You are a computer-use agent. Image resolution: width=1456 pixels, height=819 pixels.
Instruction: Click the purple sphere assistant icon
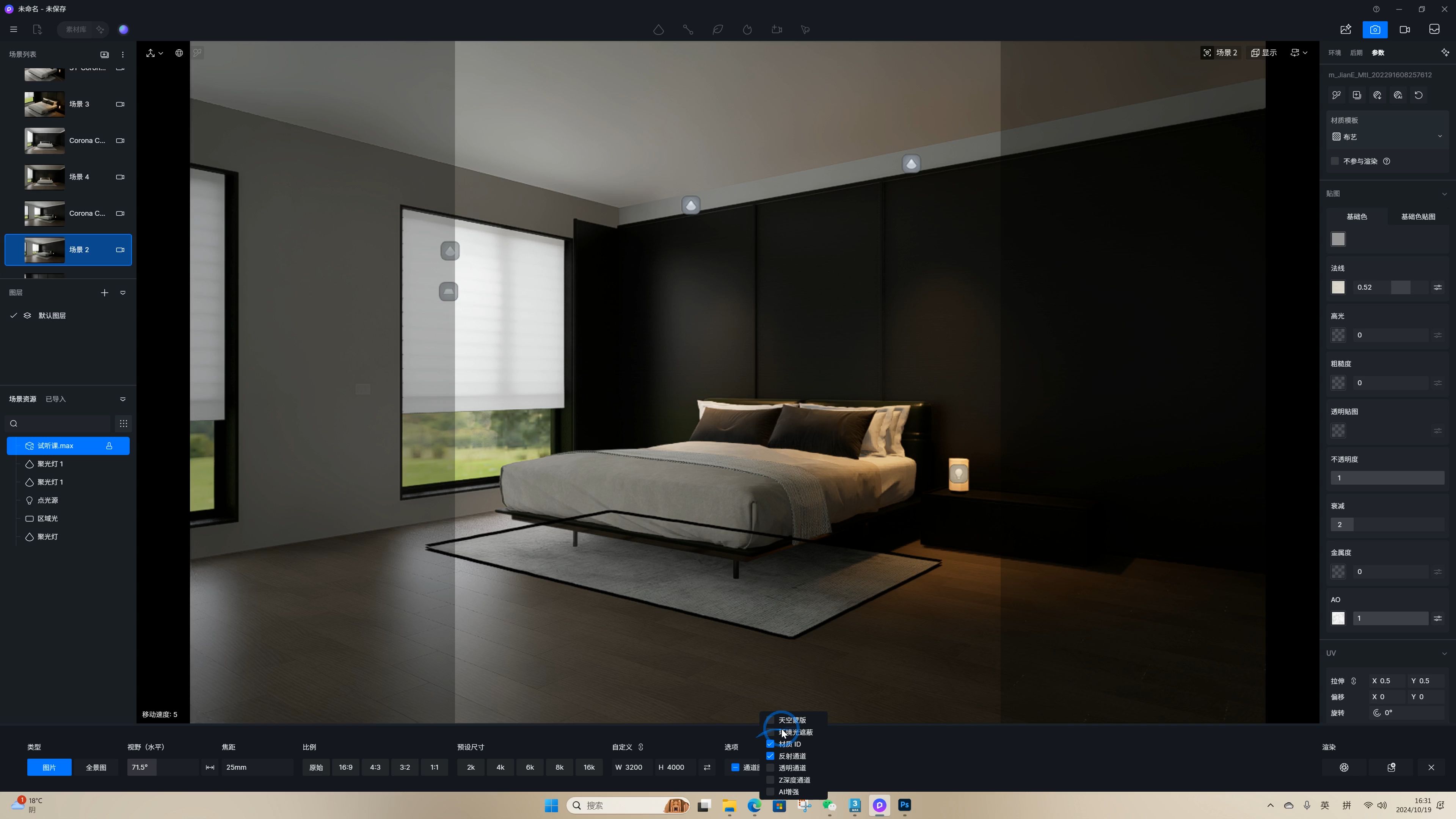(124, 30)
